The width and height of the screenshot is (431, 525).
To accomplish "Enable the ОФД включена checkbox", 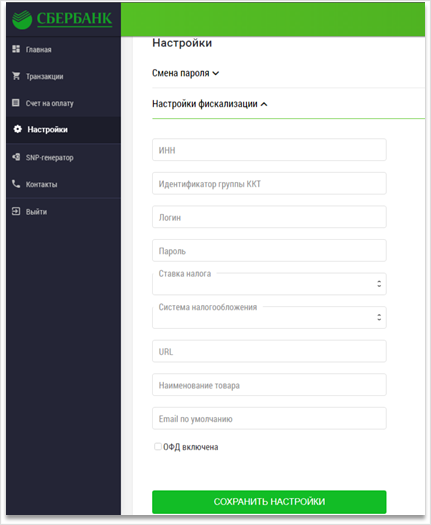I will click(x=157, y=446).
